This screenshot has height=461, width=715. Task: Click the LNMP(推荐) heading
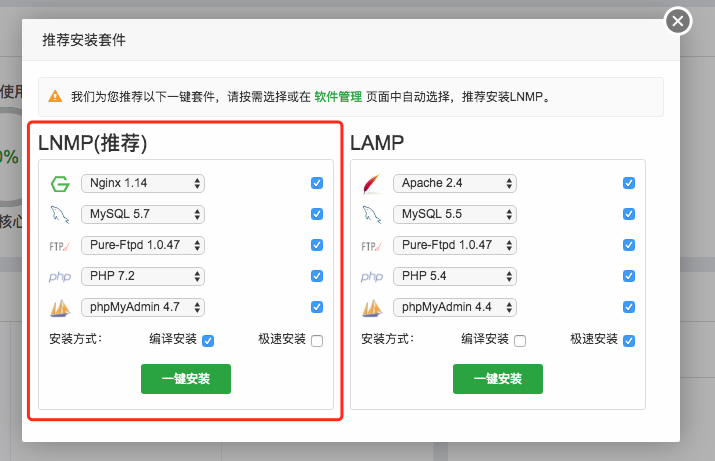tap(93, 143)
